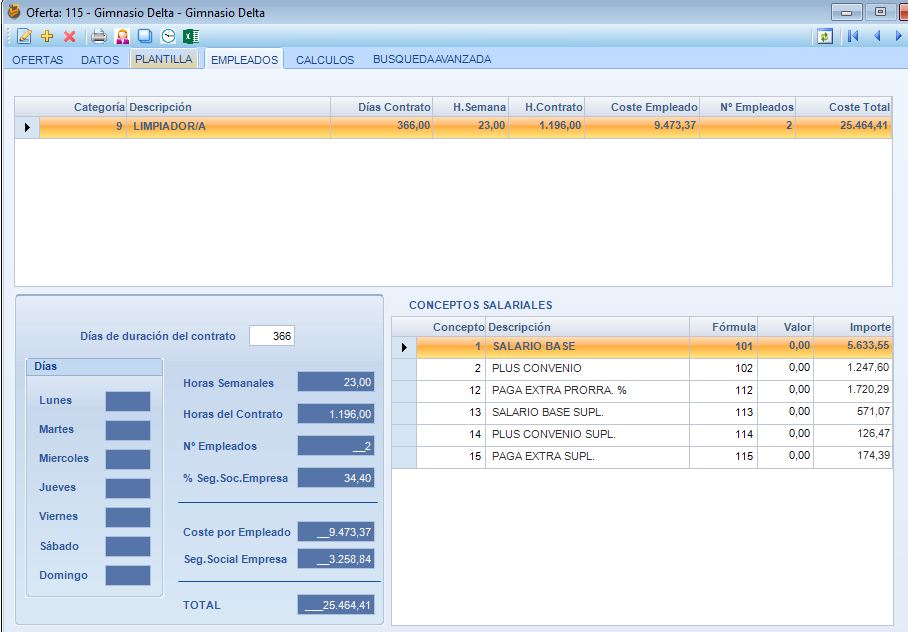The image size is (908, 632).
Task: Select the SALARIO BASE row indicator arrow
Action: pyautogui.click(x=404, y=347)
